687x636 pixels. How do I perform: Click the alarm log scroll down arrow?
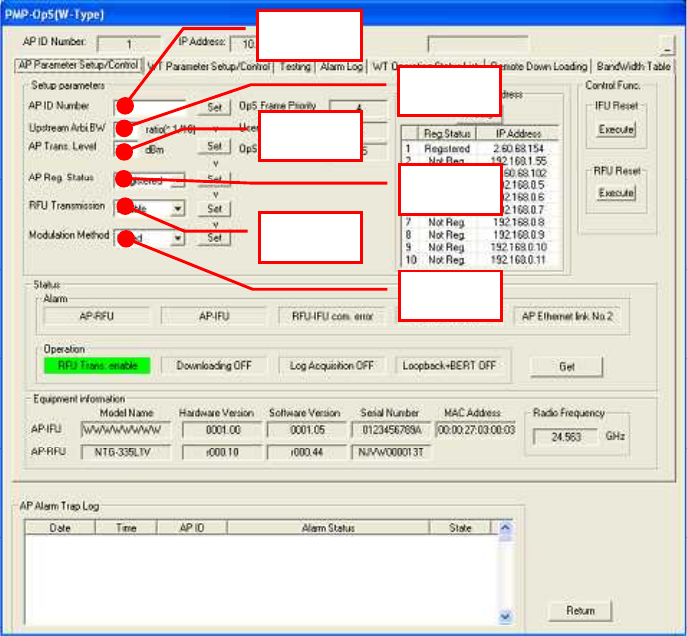point(505,617)
